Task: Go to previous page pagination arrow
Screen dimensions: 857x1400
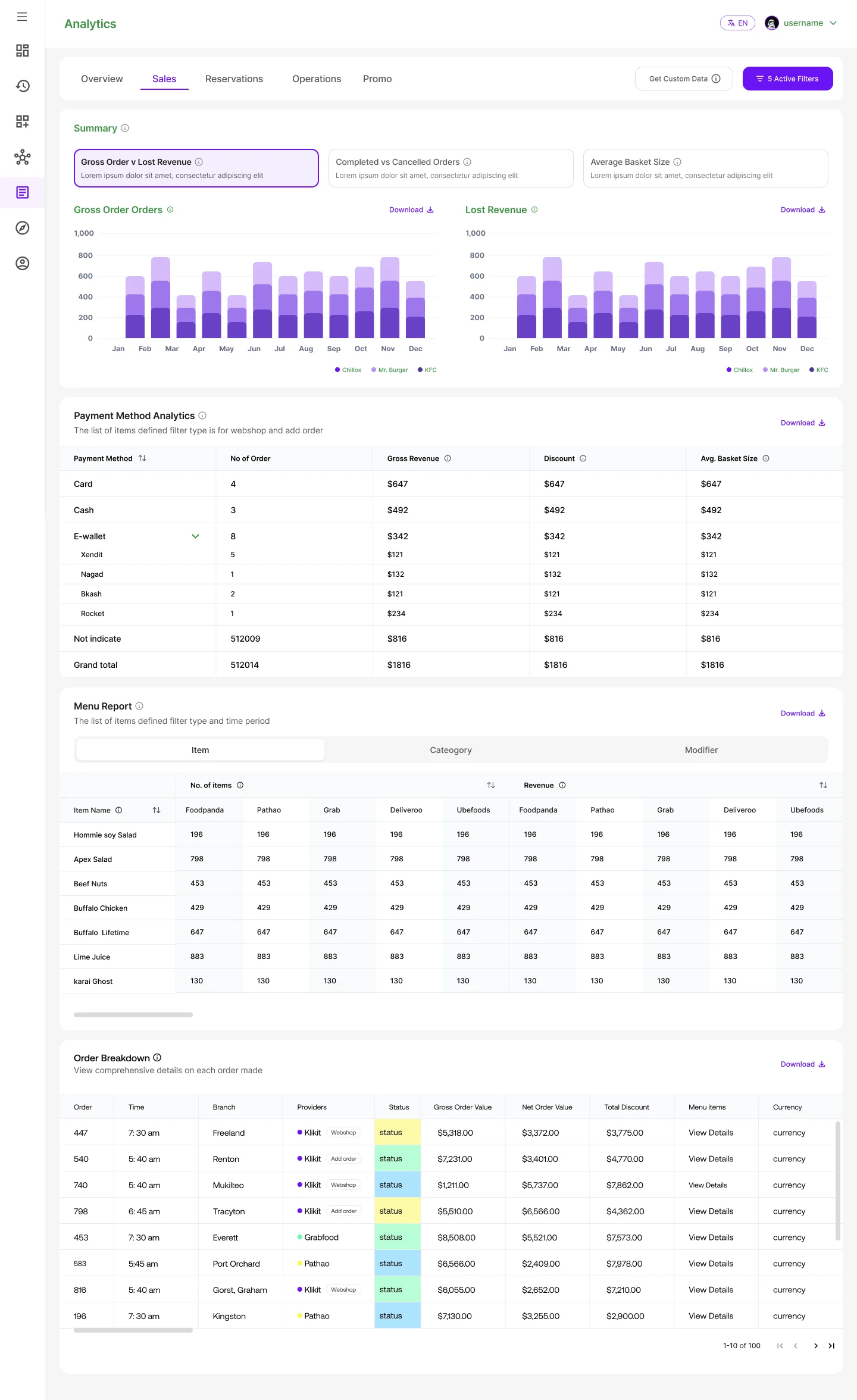Action: coord(796,1346)
